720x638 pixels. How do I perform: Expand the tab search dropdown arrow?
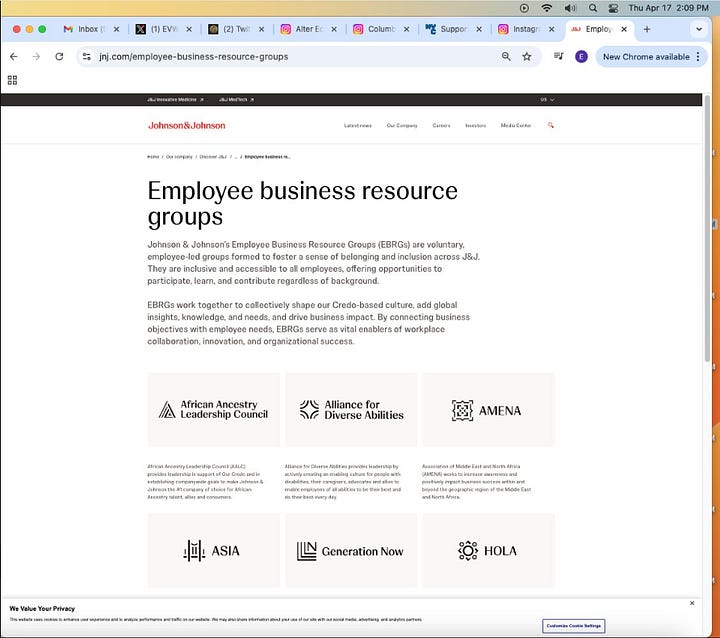coord(699,29)
